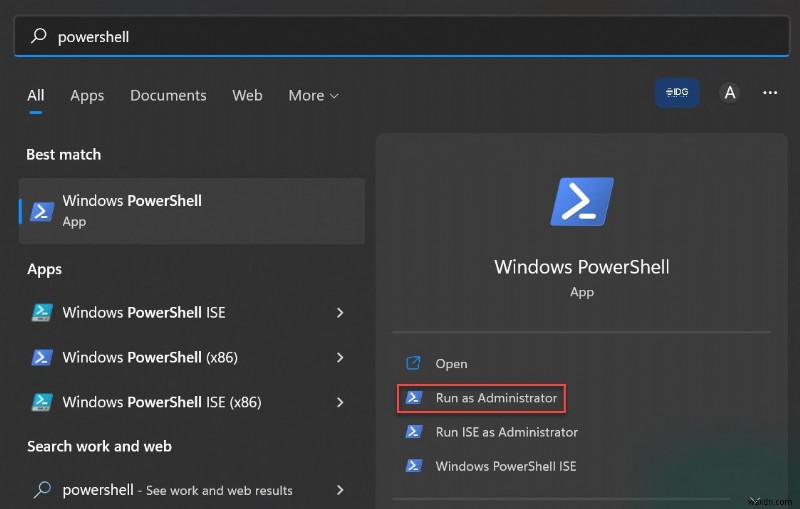Viewport: 800px width, 509px height.
Task: Open the Documents tab
Action: (x=168, y=95)
